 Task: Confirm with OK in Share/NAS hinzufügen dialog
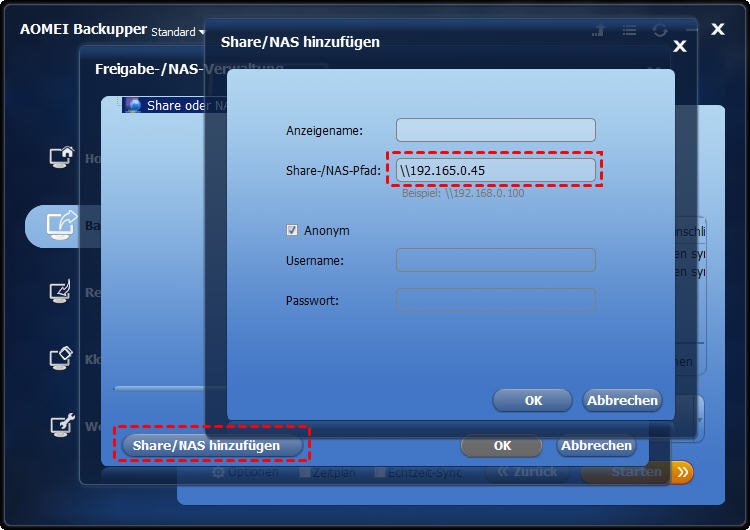pyautogui.click(x=532, y=400)
